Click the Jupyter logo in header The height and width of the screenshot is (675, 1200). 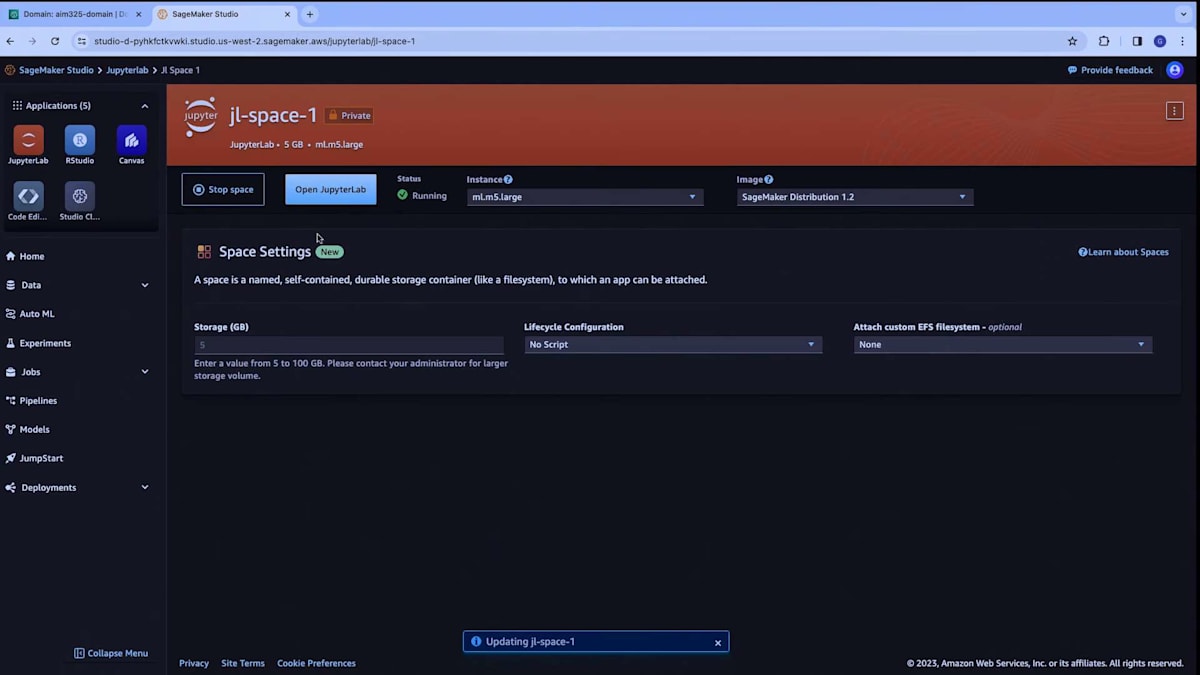pyautogui.click(x=201, y=116)
